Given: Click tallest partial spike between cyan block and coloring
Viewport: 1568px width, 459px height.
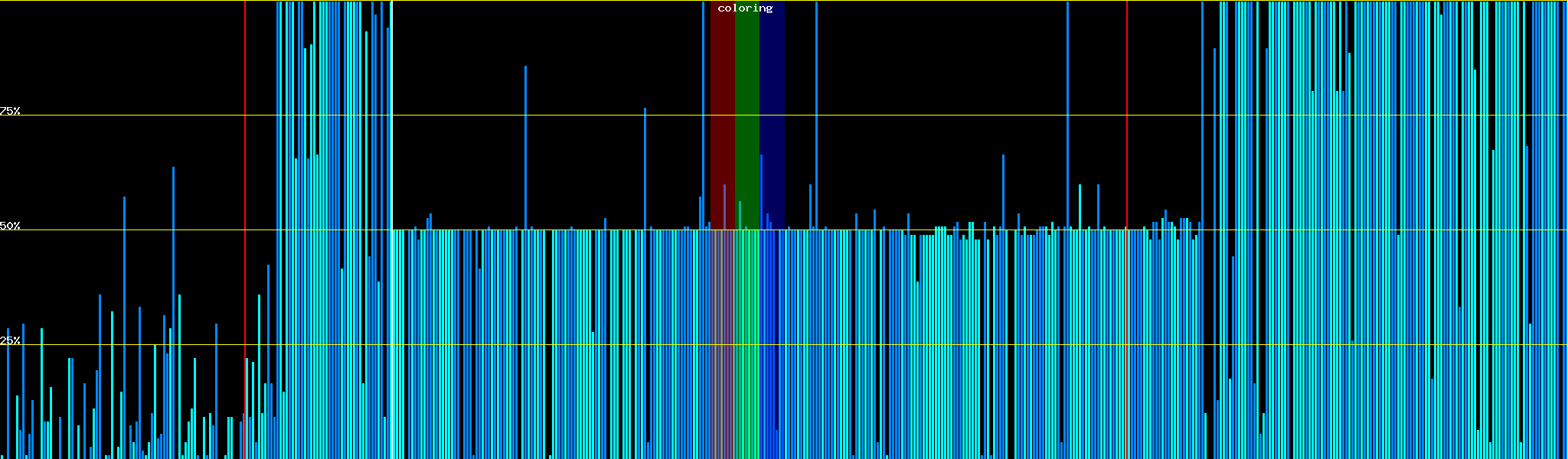Looking at the screenshot, I should pos(525,67).
